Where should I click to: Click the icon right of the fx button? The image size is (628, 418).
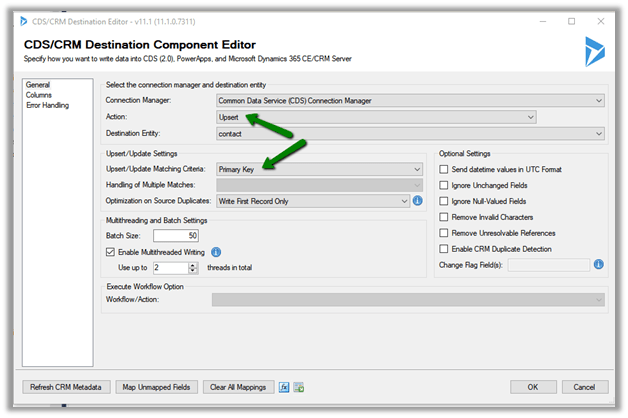tap(299, 387)
